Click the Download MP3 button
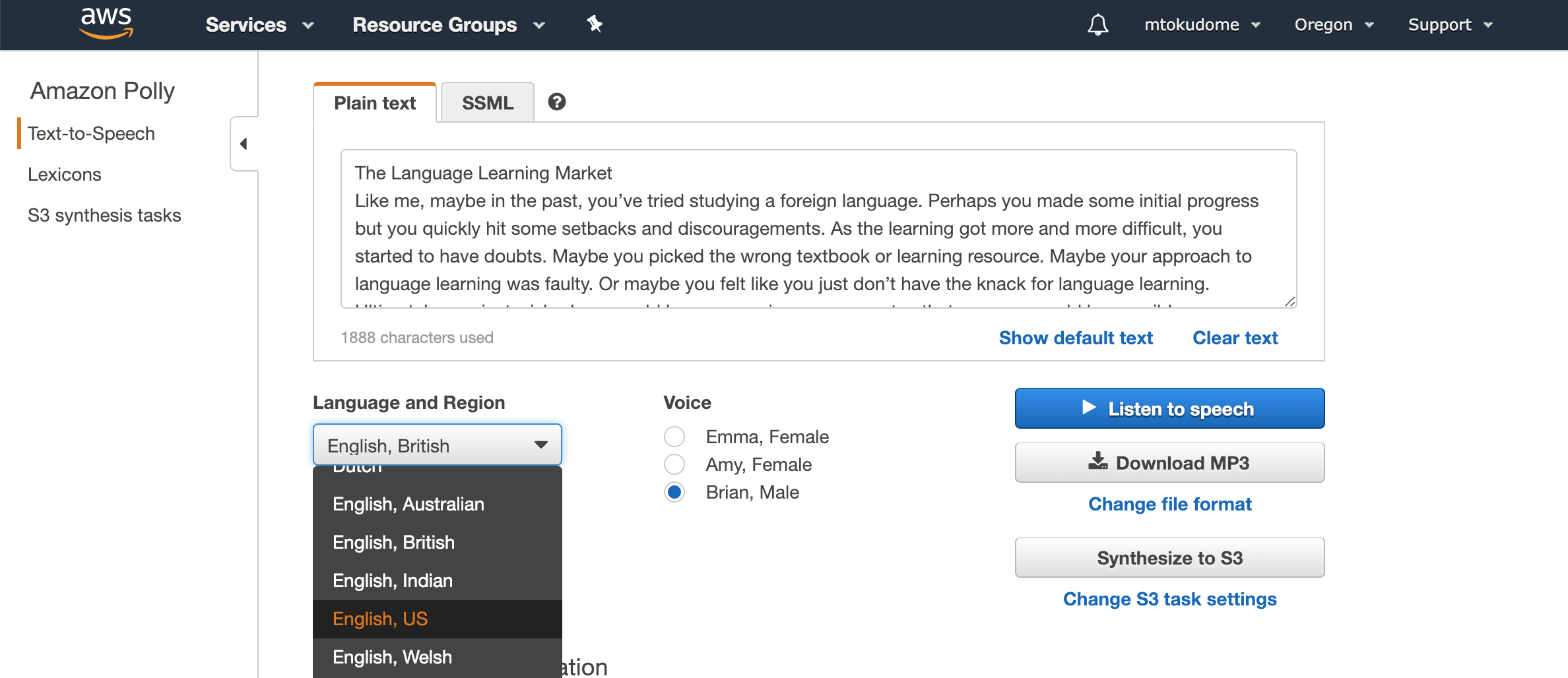Screen dimensions: 1568x678 coord(1169,462)
